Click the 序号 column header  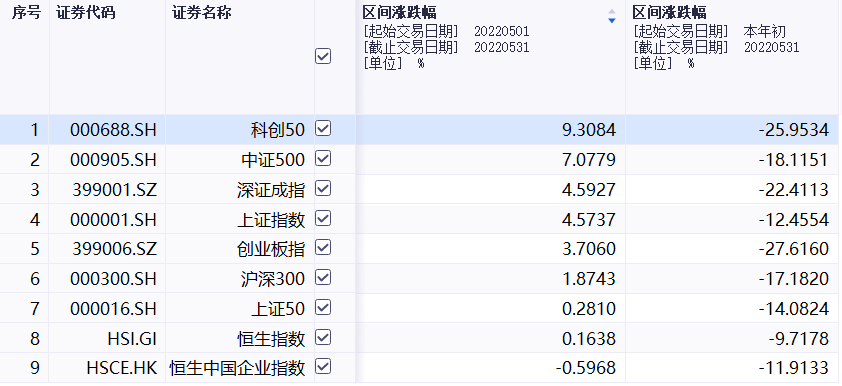click(x=26, y=13)
